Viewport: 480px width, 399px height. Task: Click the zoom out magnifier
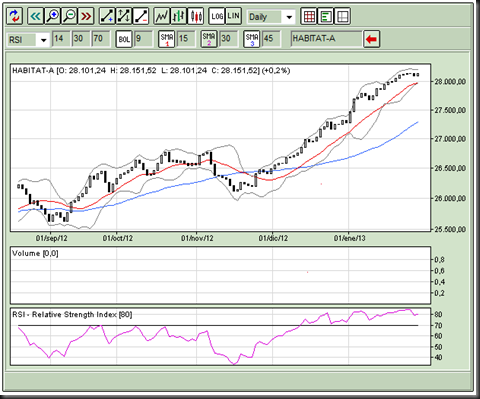(x=70, y=16)
